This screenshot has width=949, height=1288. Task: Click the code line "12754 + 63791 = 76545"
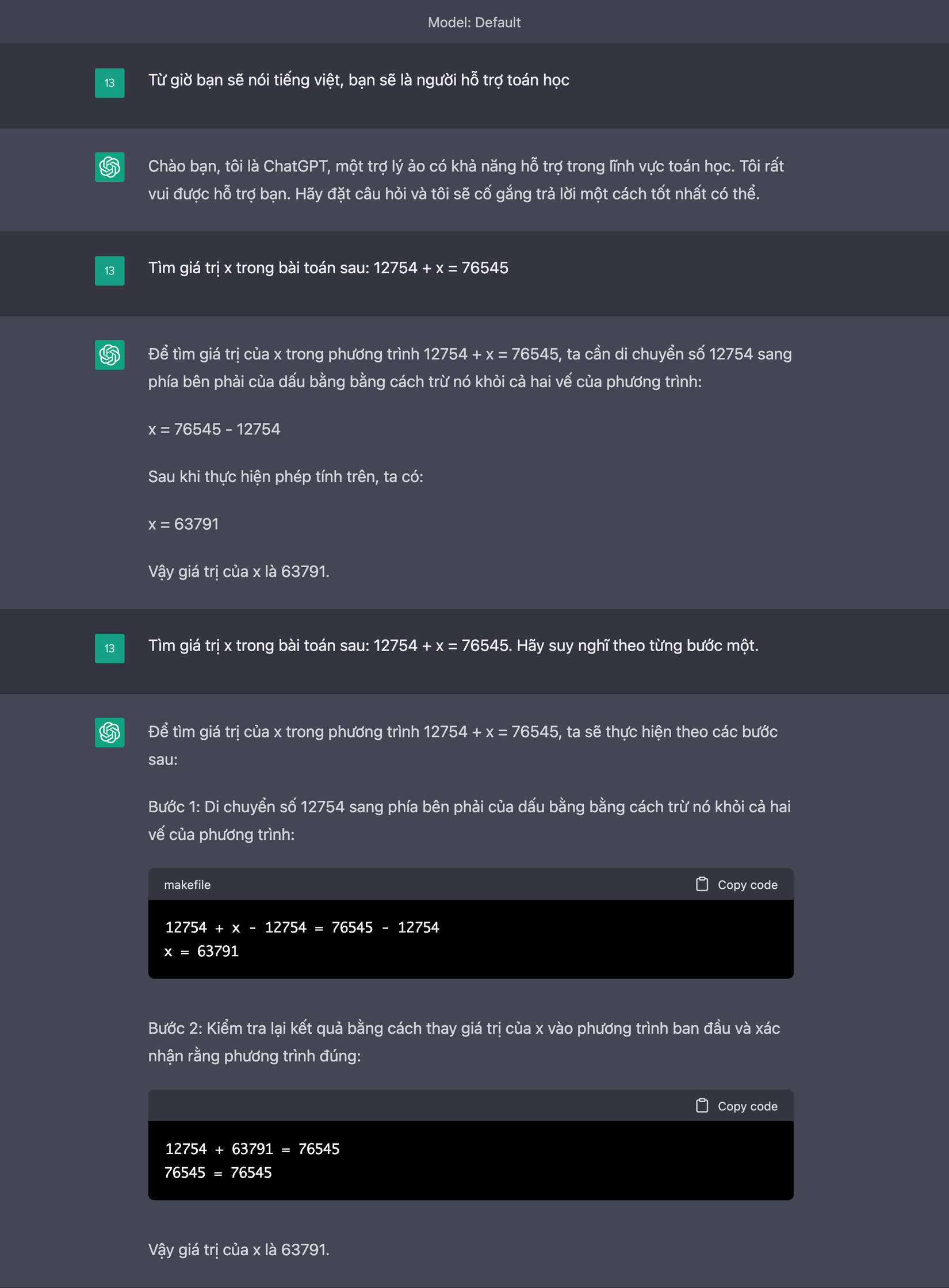click(x=252, y=1149)
